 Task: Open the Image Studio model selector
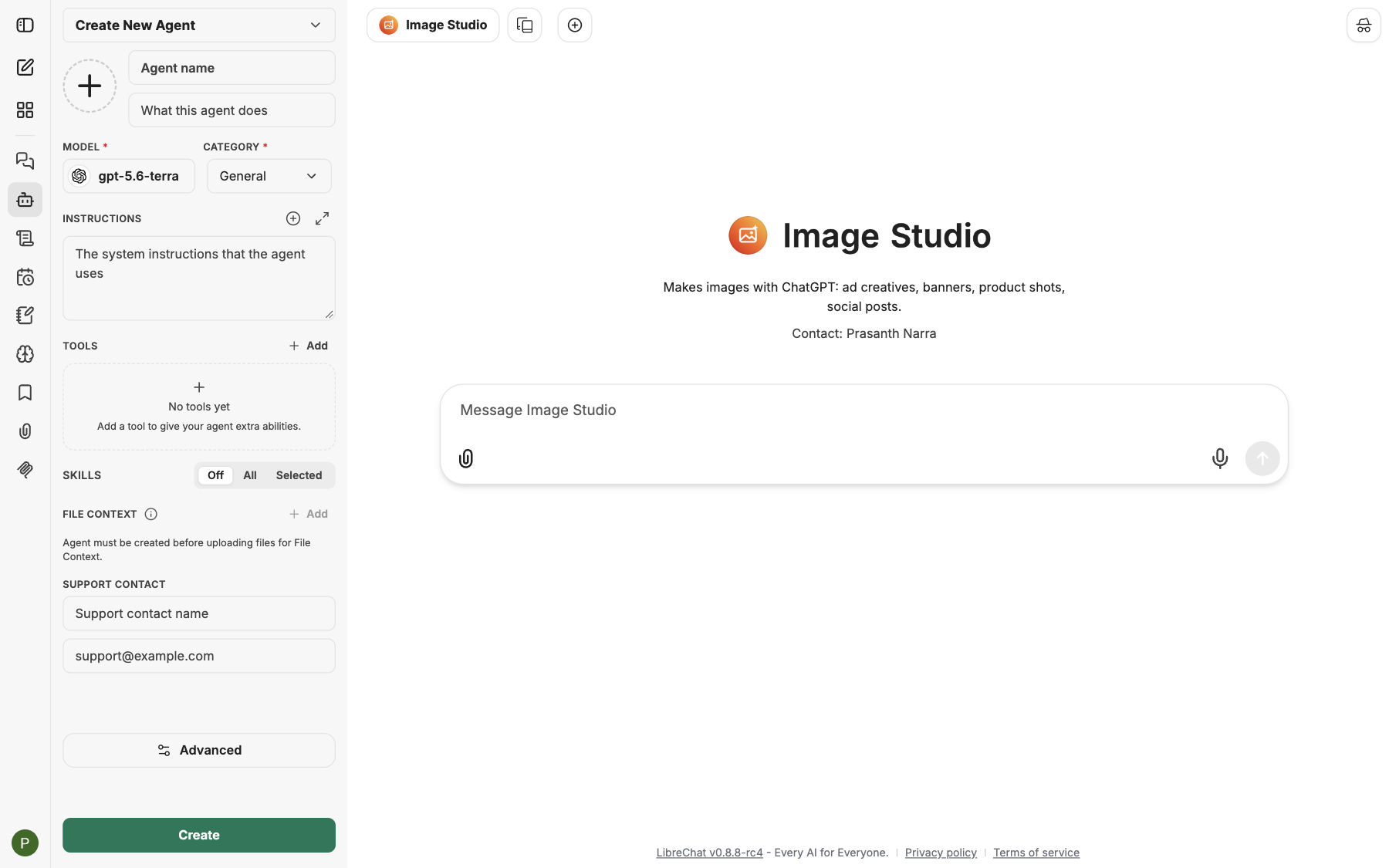[x=433, y=25]
